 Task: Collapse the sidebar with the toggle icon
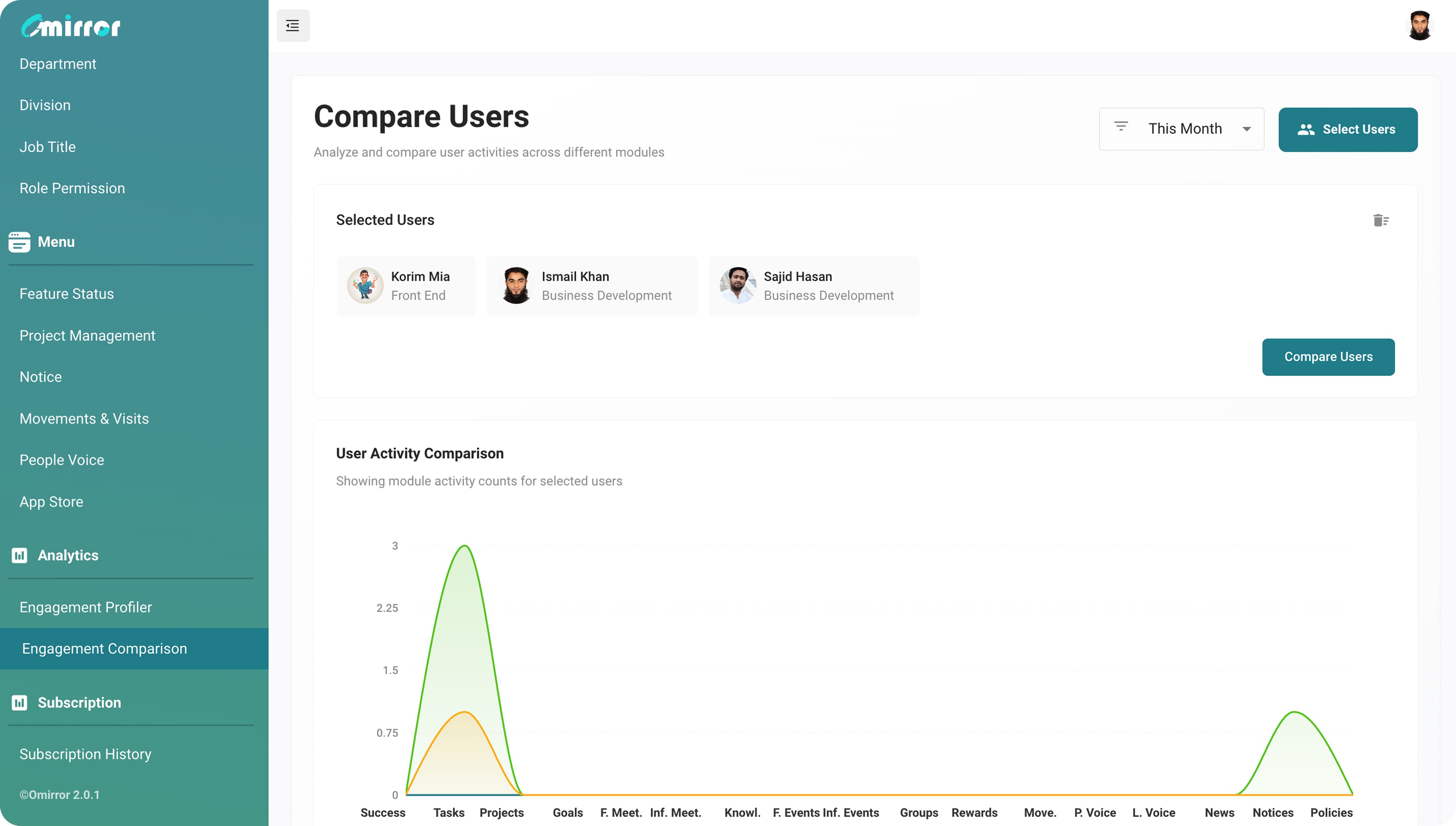coord(293,25)
